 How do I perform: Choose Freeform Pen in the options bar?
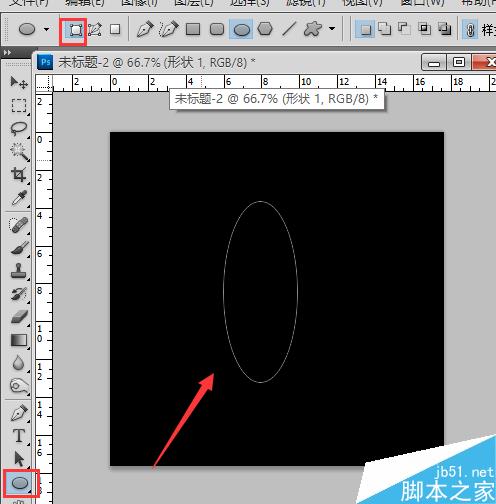pyautogui.click(x=169, y=29)
